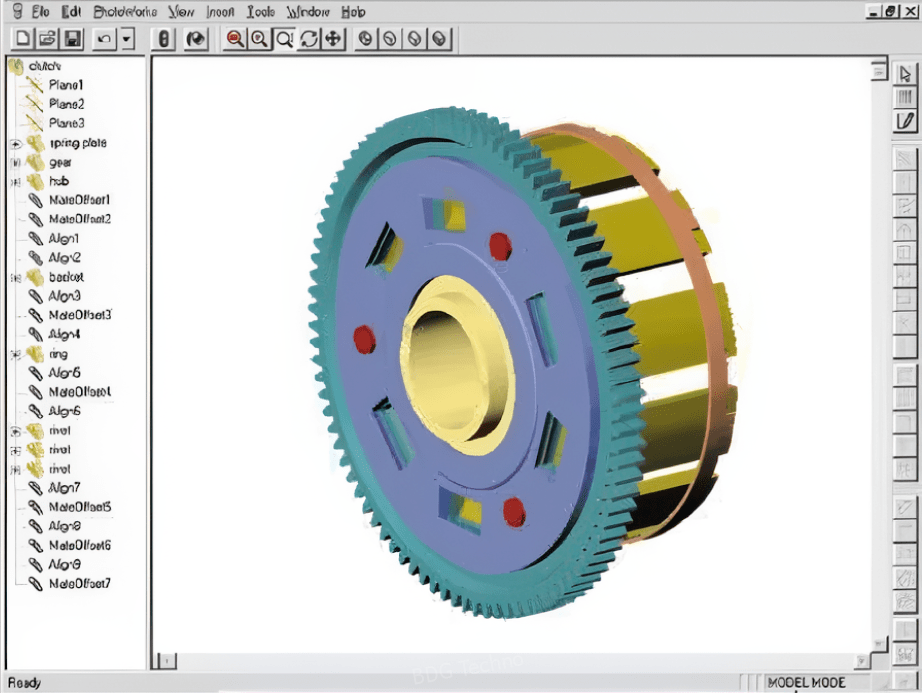This screenshot has height=693, width=922.
Task: Undo the last action via toolbar arrow icon
Action: point(104,39)
